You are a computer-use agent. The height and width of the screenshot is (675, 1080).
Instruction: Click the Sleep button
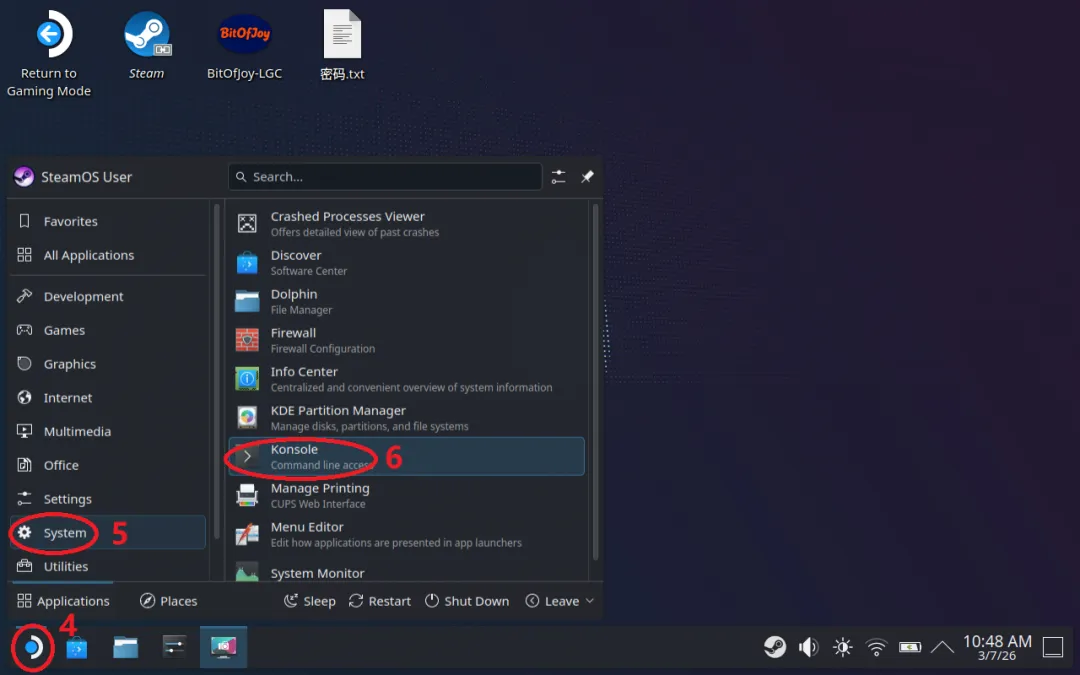[310, 601]
